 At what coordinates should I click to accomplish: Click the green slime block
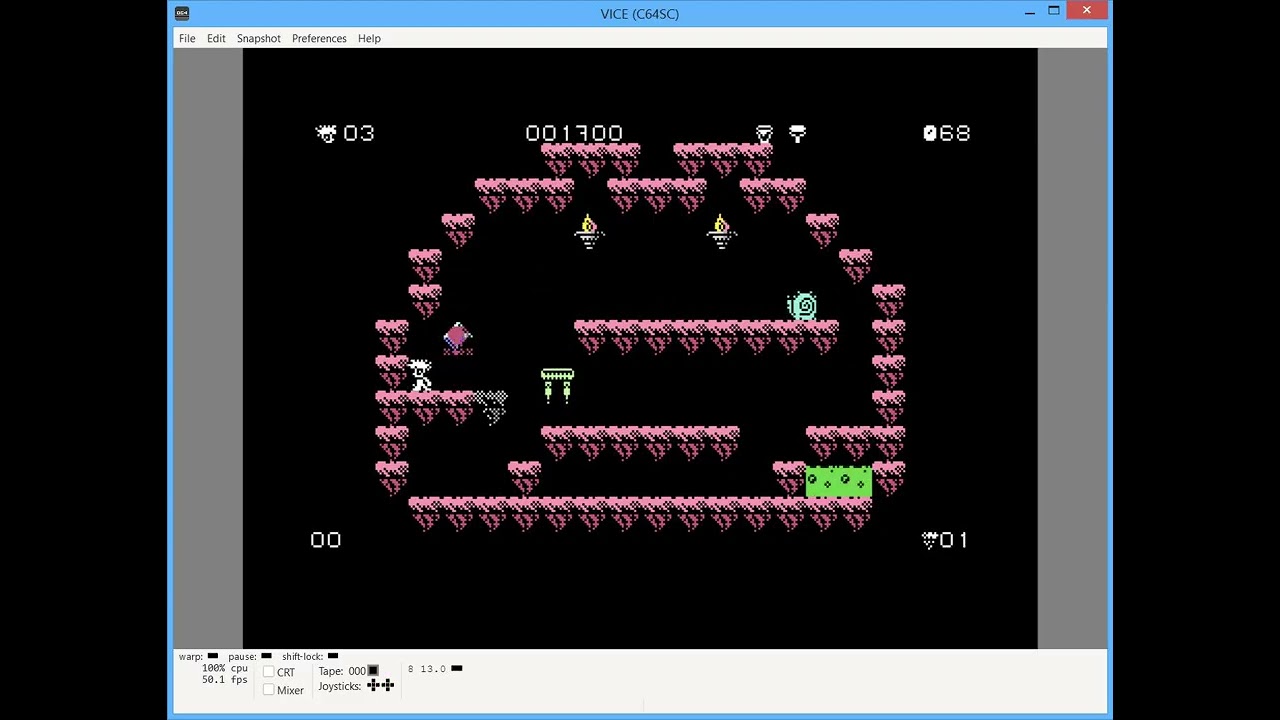[x=839, y=482]
